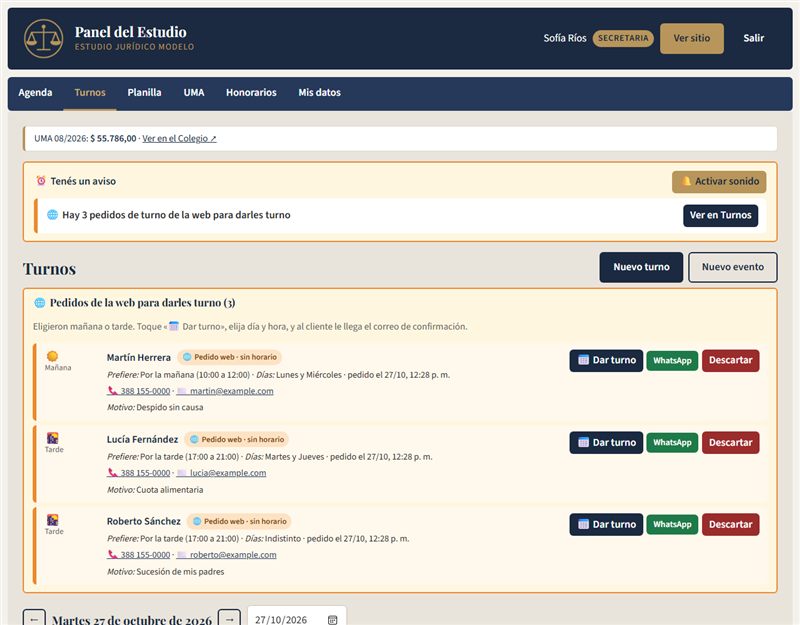Open WhatsApp for Lucía Fernández
800x625 pixels.
pyautogui.click(x=672, y=443)
